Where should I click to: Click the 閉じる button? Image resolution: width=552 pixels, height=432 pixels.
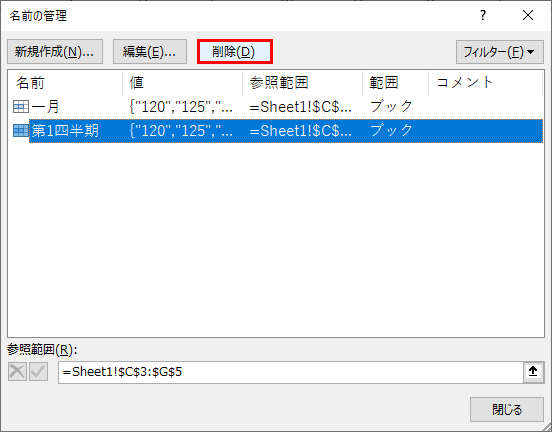[507, 409]
